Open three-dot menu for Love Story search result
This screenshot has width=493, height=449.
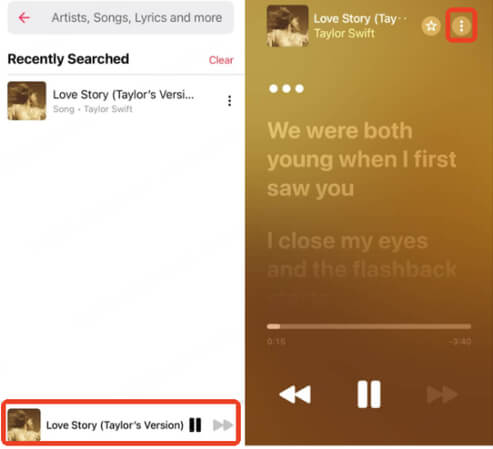pos(229,101)
